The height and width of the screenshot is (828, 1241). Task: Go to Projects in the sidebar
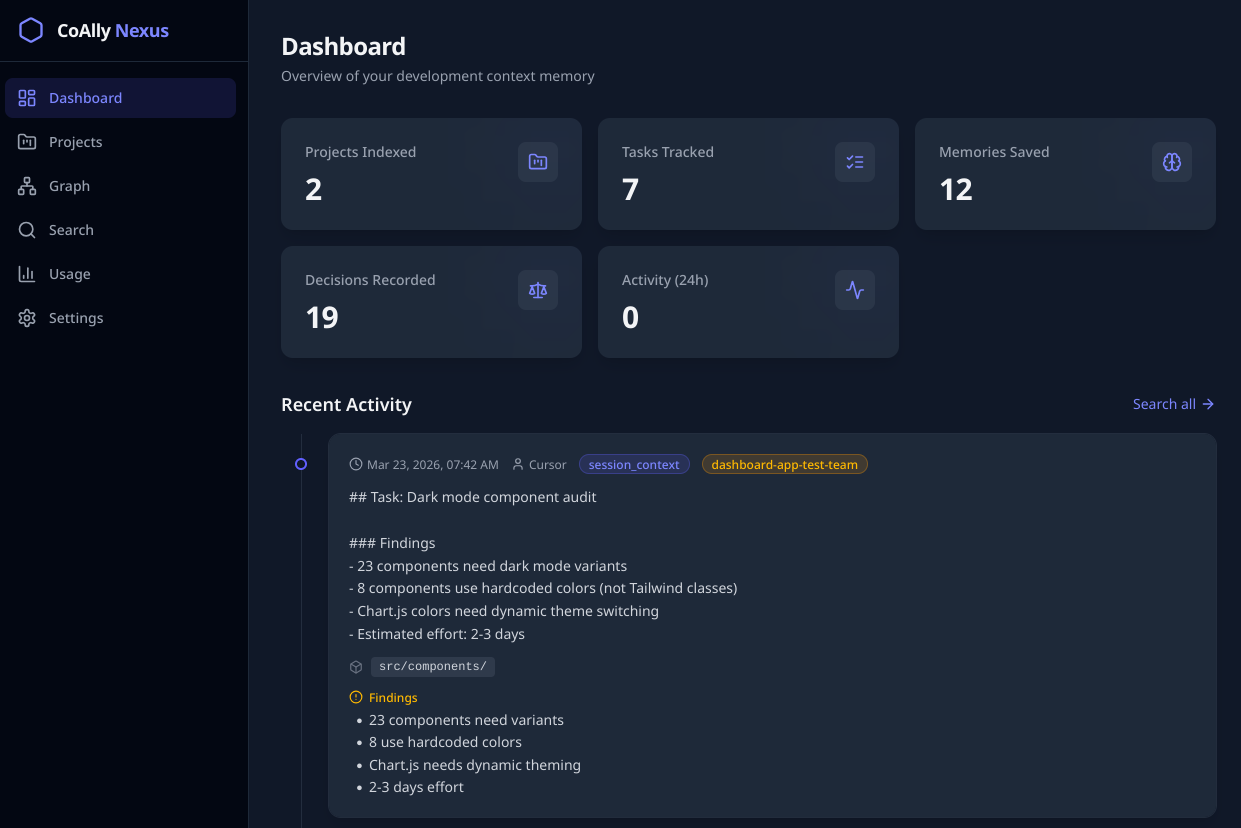pos(75,142)
